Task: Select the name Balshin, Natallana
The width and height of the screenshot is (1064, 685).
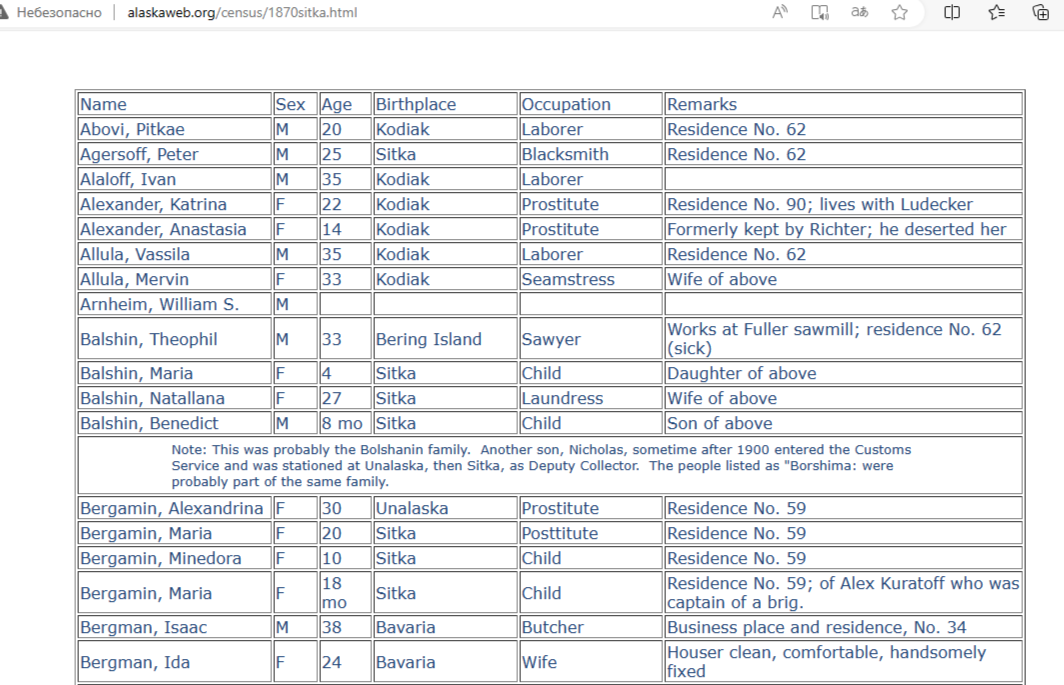Action: pyautogui.click(x=152, y=398)
